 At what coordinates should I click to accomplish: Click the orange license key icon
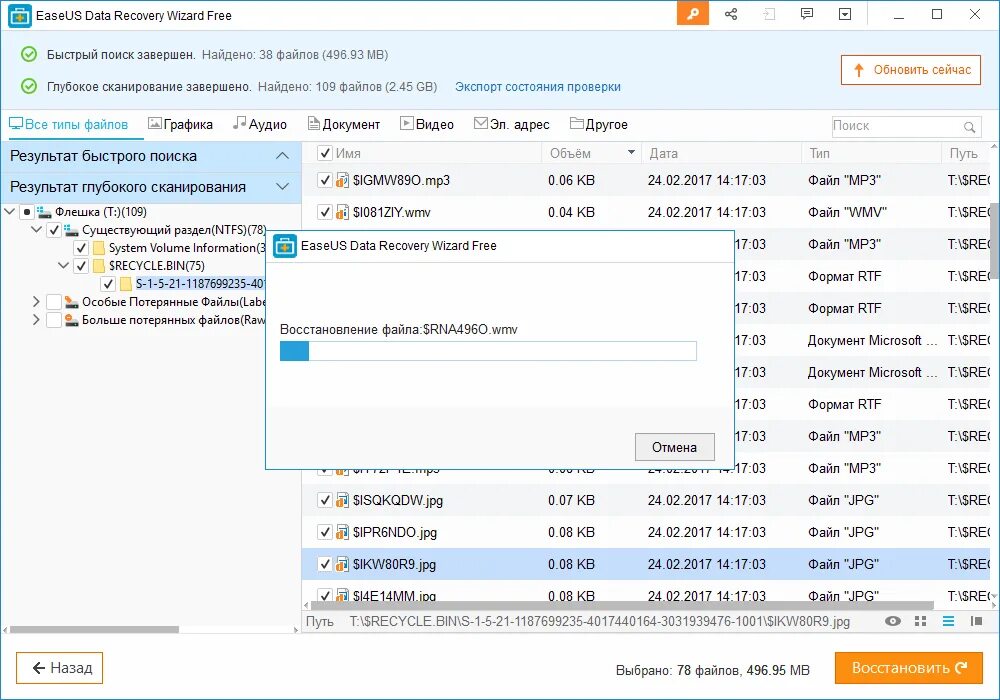pyautogui.click(x=692, y=14)
